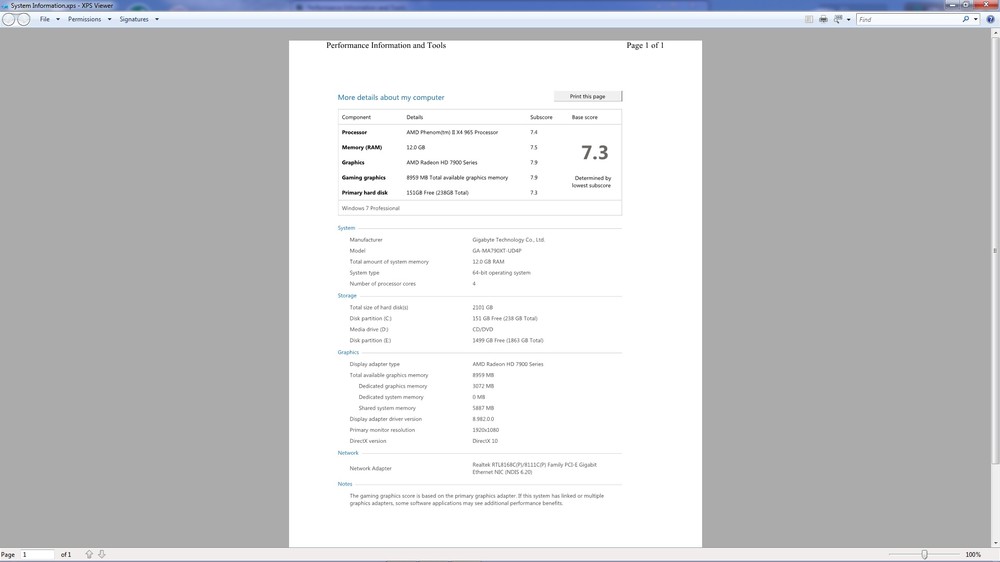Expand the Find options dropdown arrow
The image size is (1000, 562).
pyautogui.click(x=976, y=20)
